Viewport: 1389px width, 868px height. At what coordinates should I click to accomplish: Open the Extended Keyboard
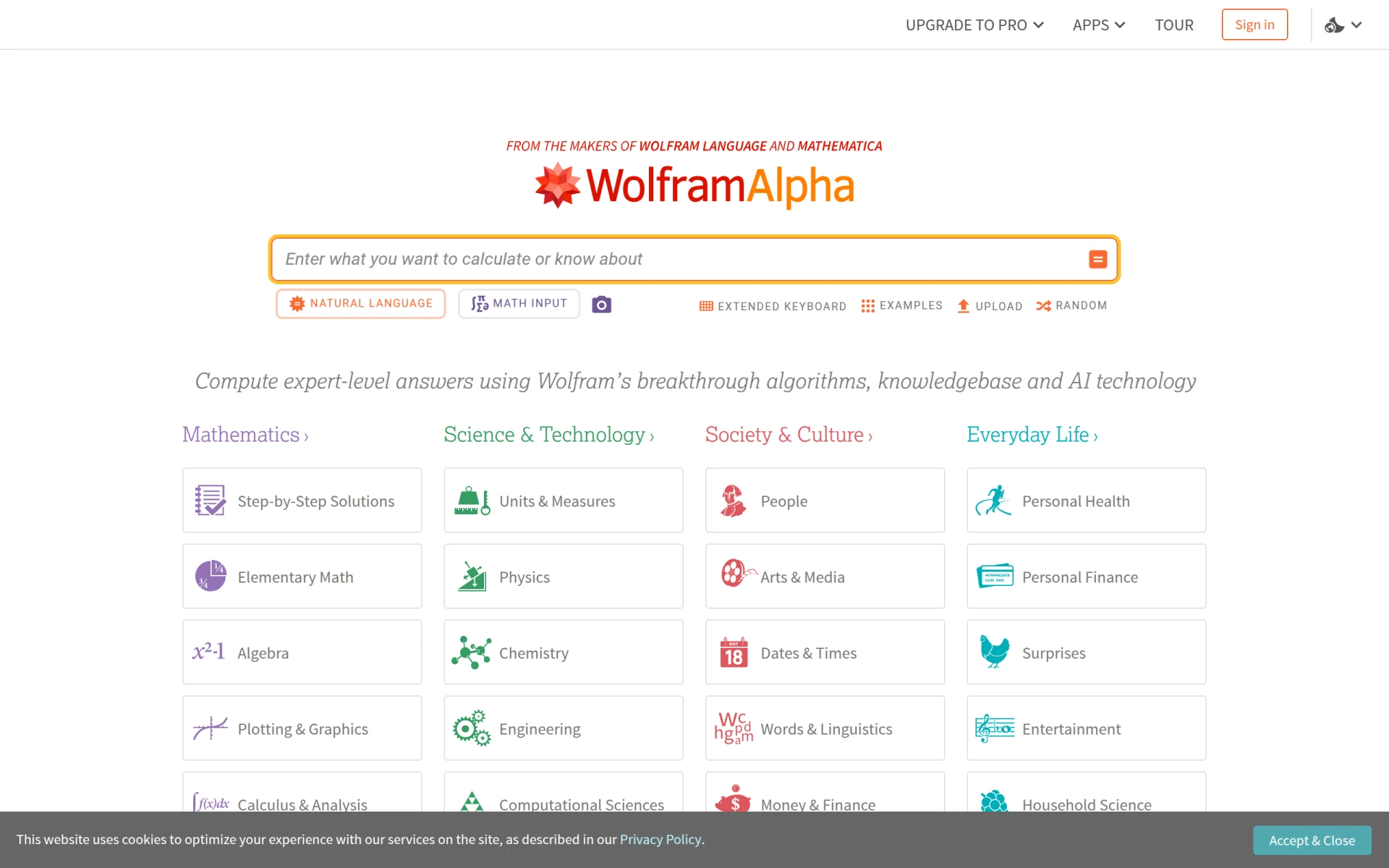(773, 306)
